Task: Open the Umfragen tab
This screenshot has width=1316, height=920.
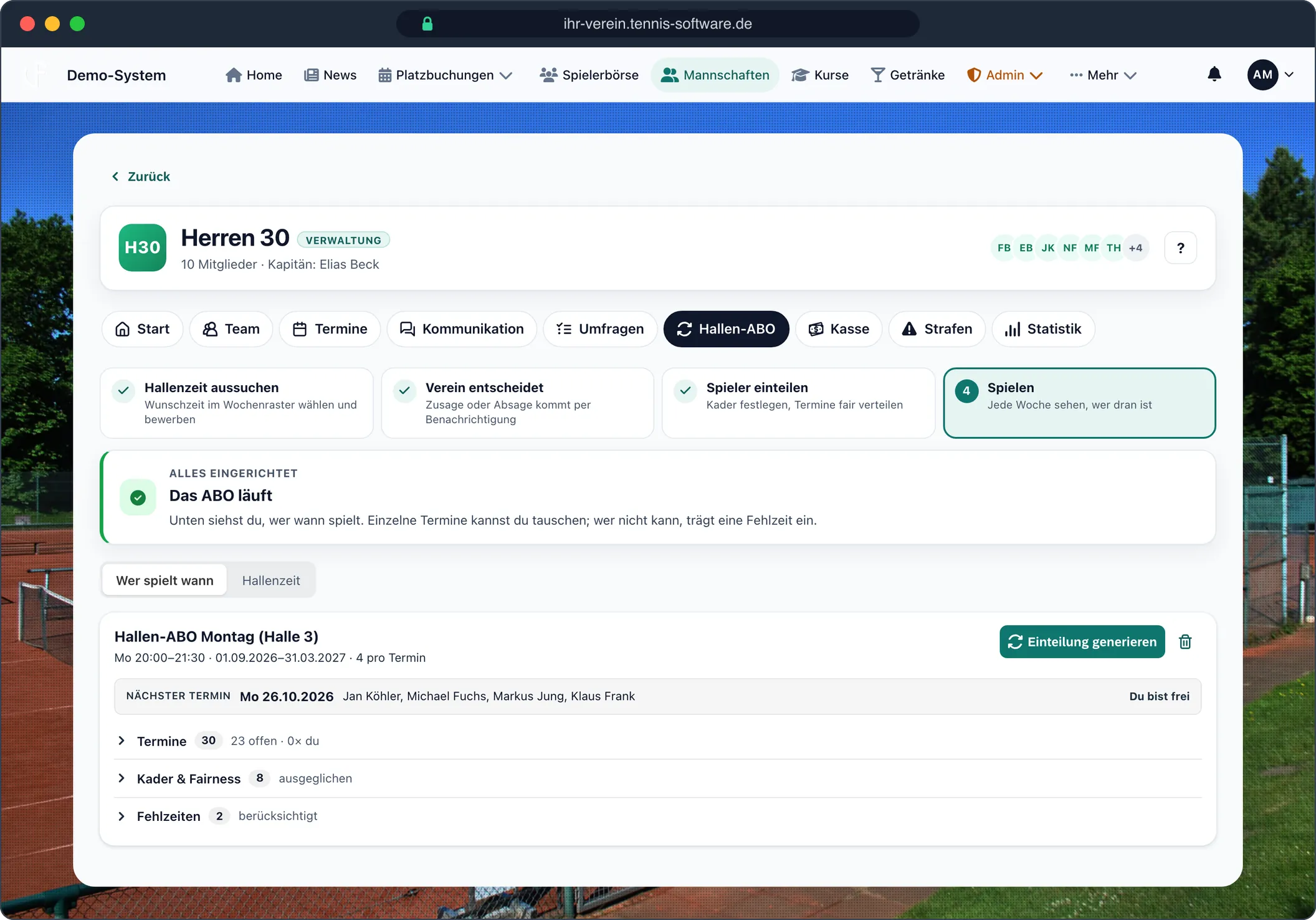Action: point(600,329)
